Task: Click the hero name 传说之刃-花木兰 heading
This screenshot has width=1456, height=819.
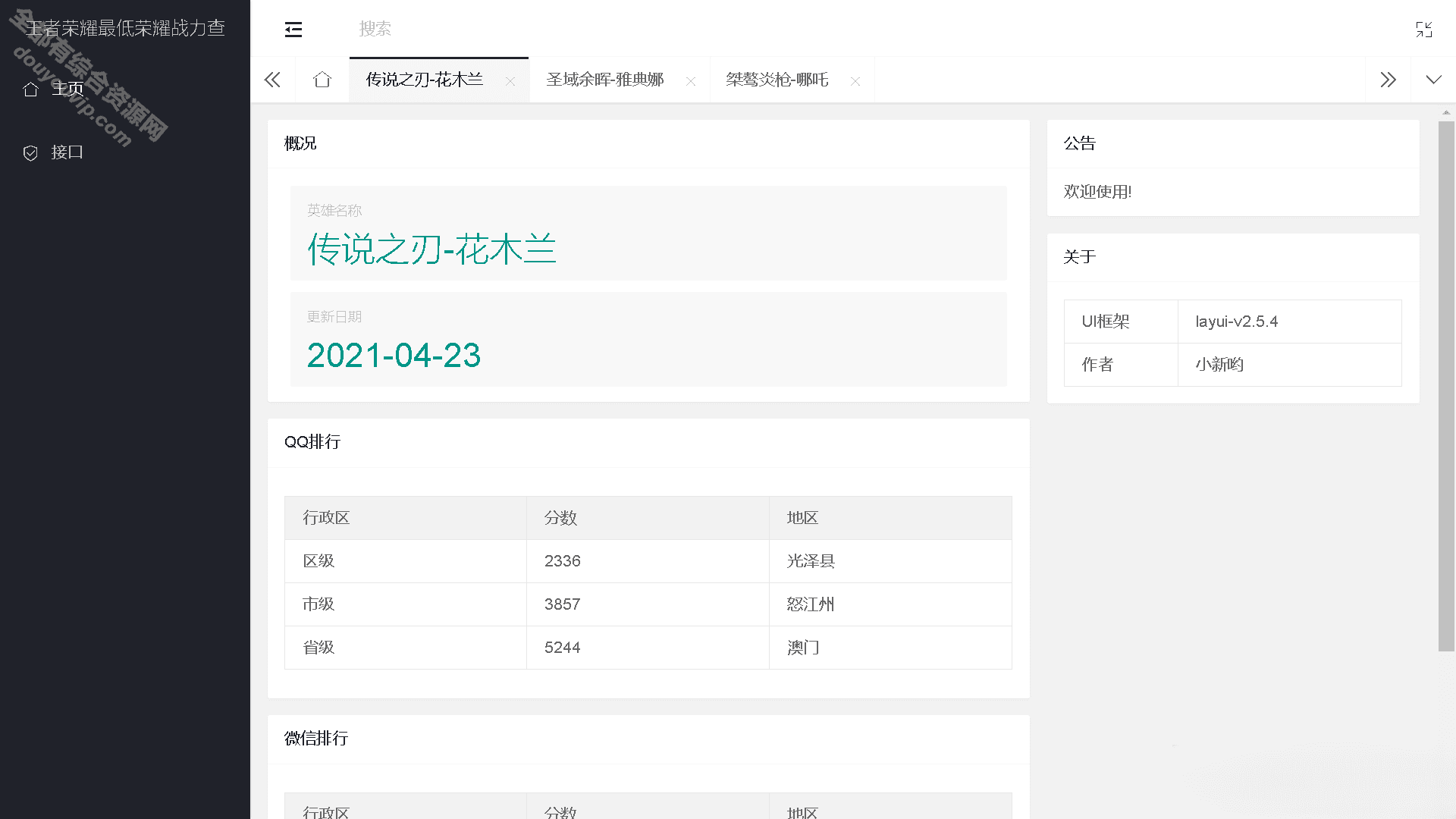Action: (x=431, y=249)
